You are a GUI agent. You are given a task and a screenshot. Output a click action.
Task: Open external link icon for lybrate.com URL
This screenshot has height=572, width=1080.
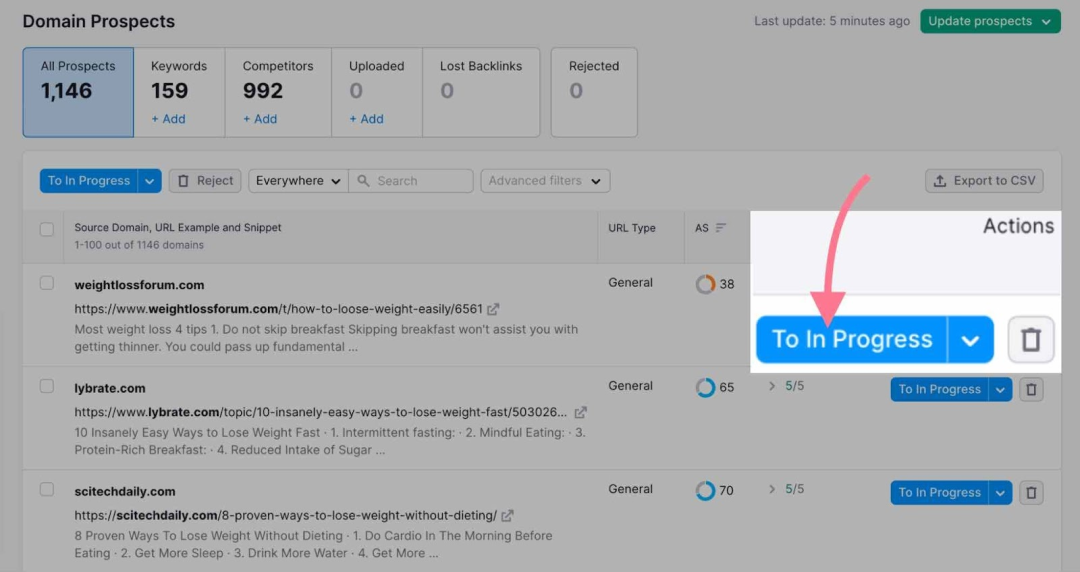tap(580, 412)
